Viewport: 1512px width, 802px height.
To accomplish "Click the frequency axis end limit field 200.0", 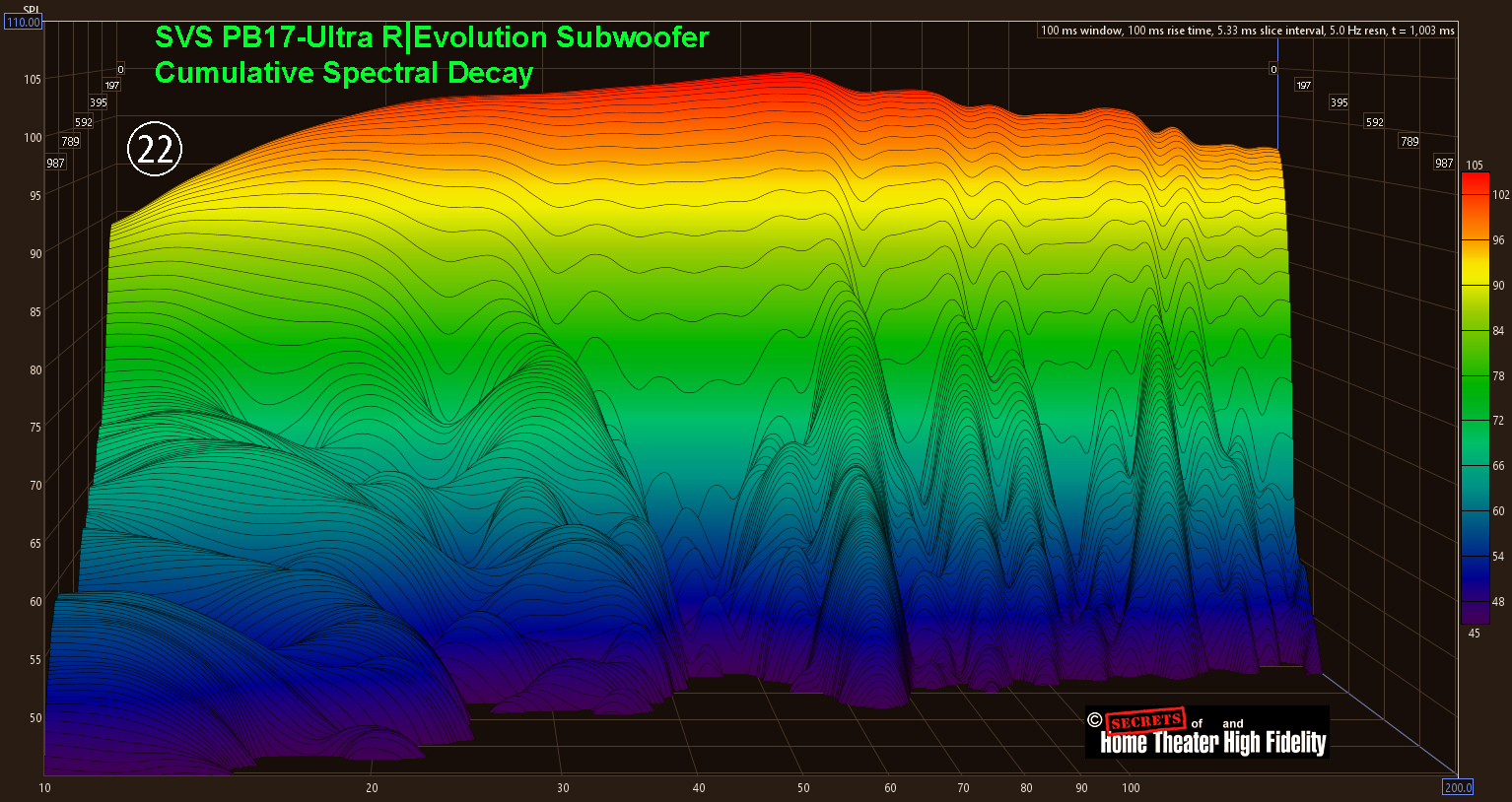I will coord(1458,786).
